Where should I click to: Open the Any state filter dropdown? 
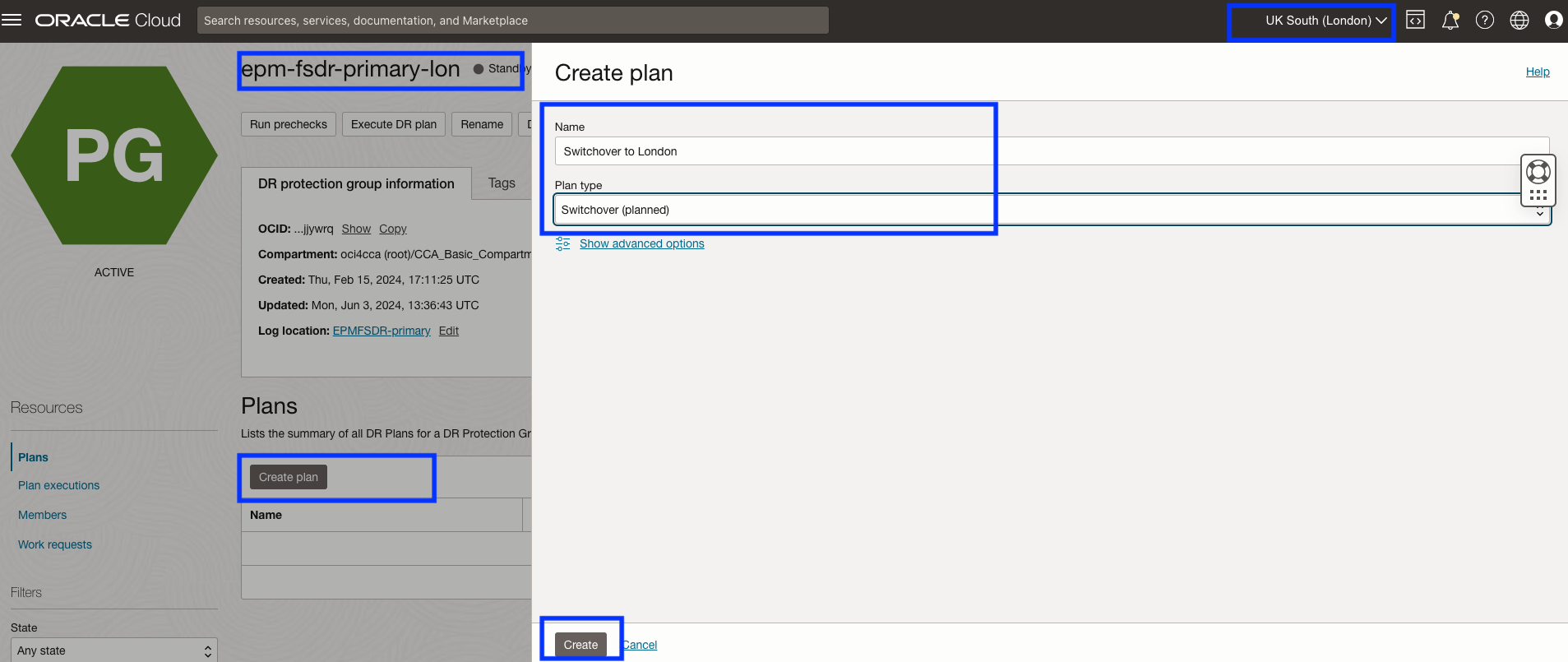(x=114, y=650)
